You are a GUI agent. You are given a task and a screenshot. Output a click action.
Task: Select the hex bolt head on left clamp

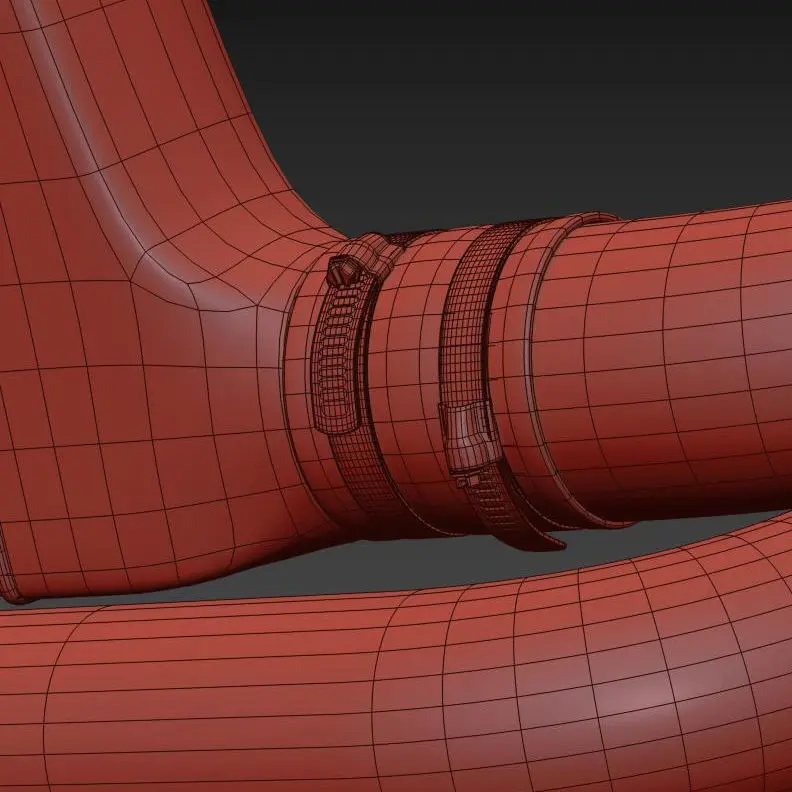(342, 271)
